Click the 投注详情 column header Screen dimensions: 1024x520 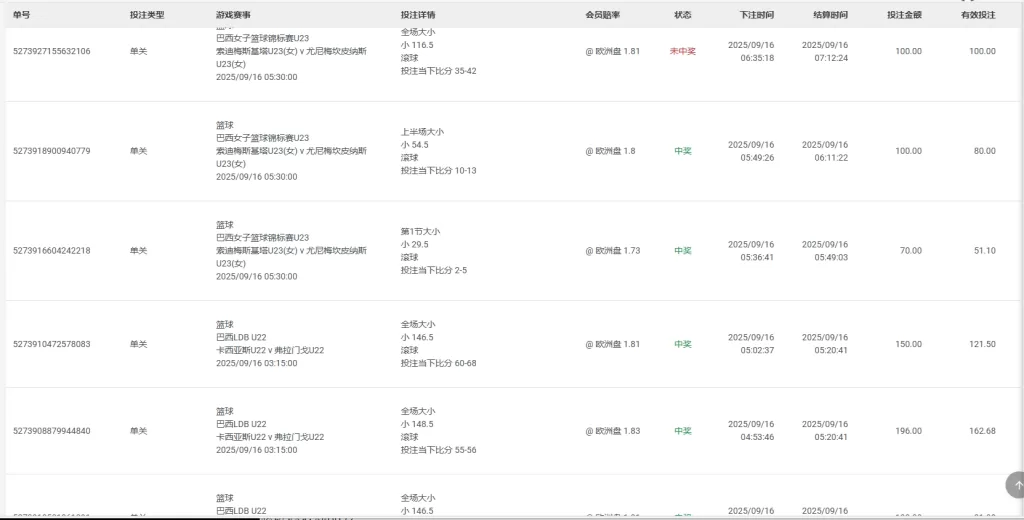click(x=417, y=15)
